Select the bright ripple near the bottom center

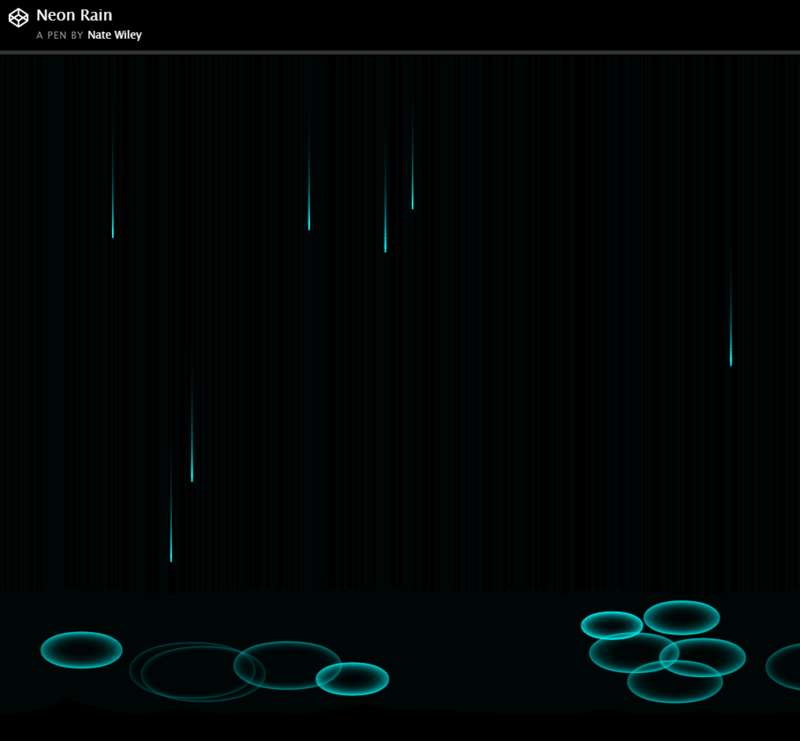pos(352,679)
